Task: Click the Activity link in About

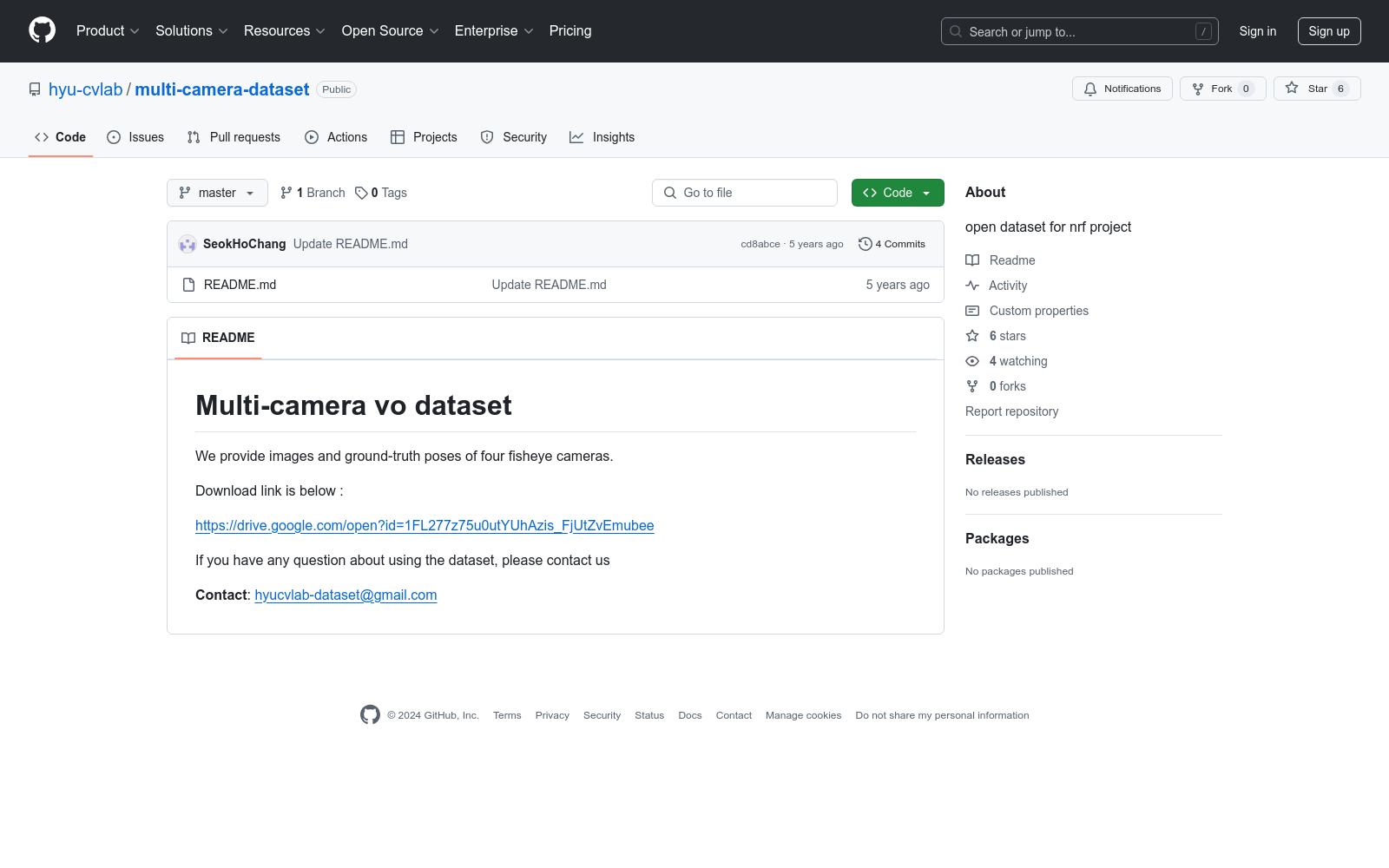Action: tap(1008, 286)
